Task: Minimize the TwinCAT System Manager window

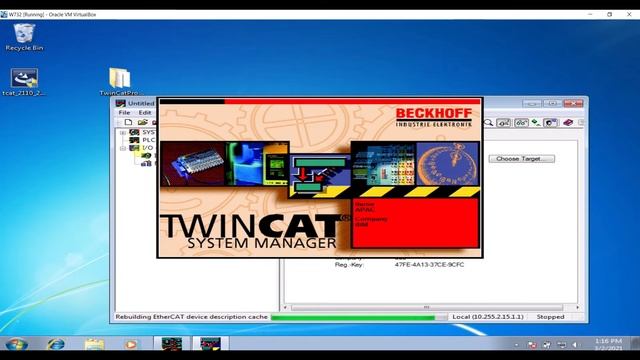Action: point(532,103)
